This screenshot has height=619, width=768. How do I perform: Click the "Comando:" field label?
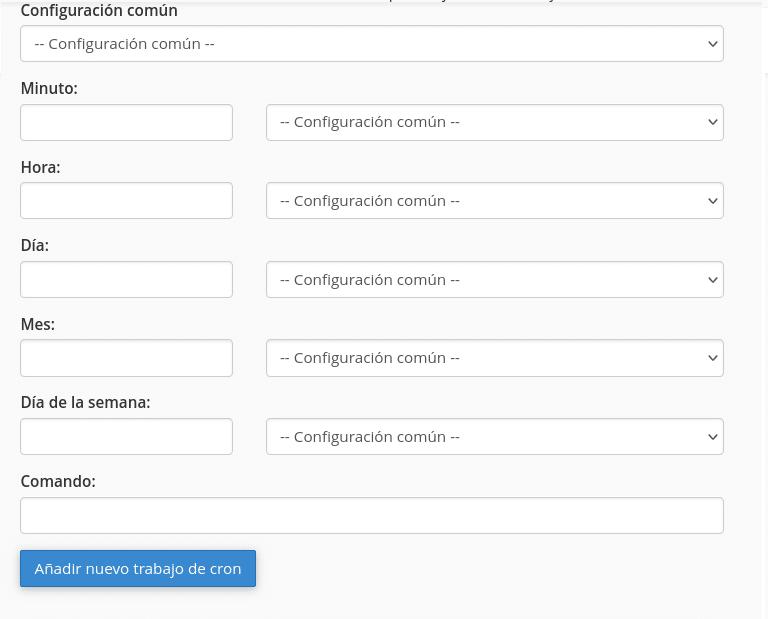click(58, 481)
